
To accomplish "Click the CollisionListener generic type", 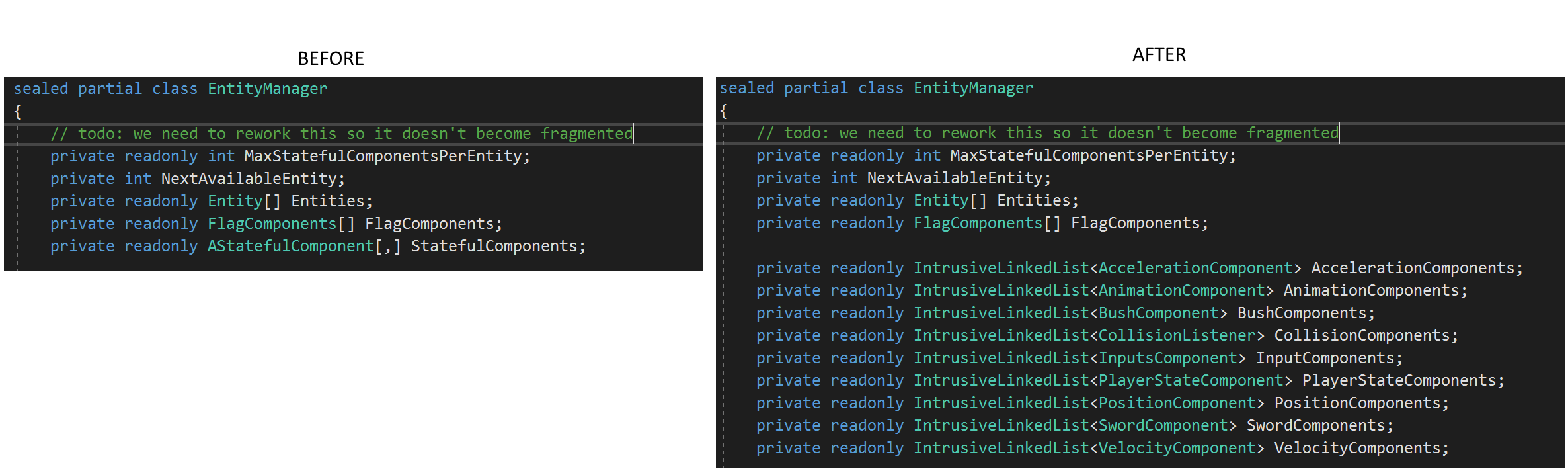I will (x=1177, y=335).
